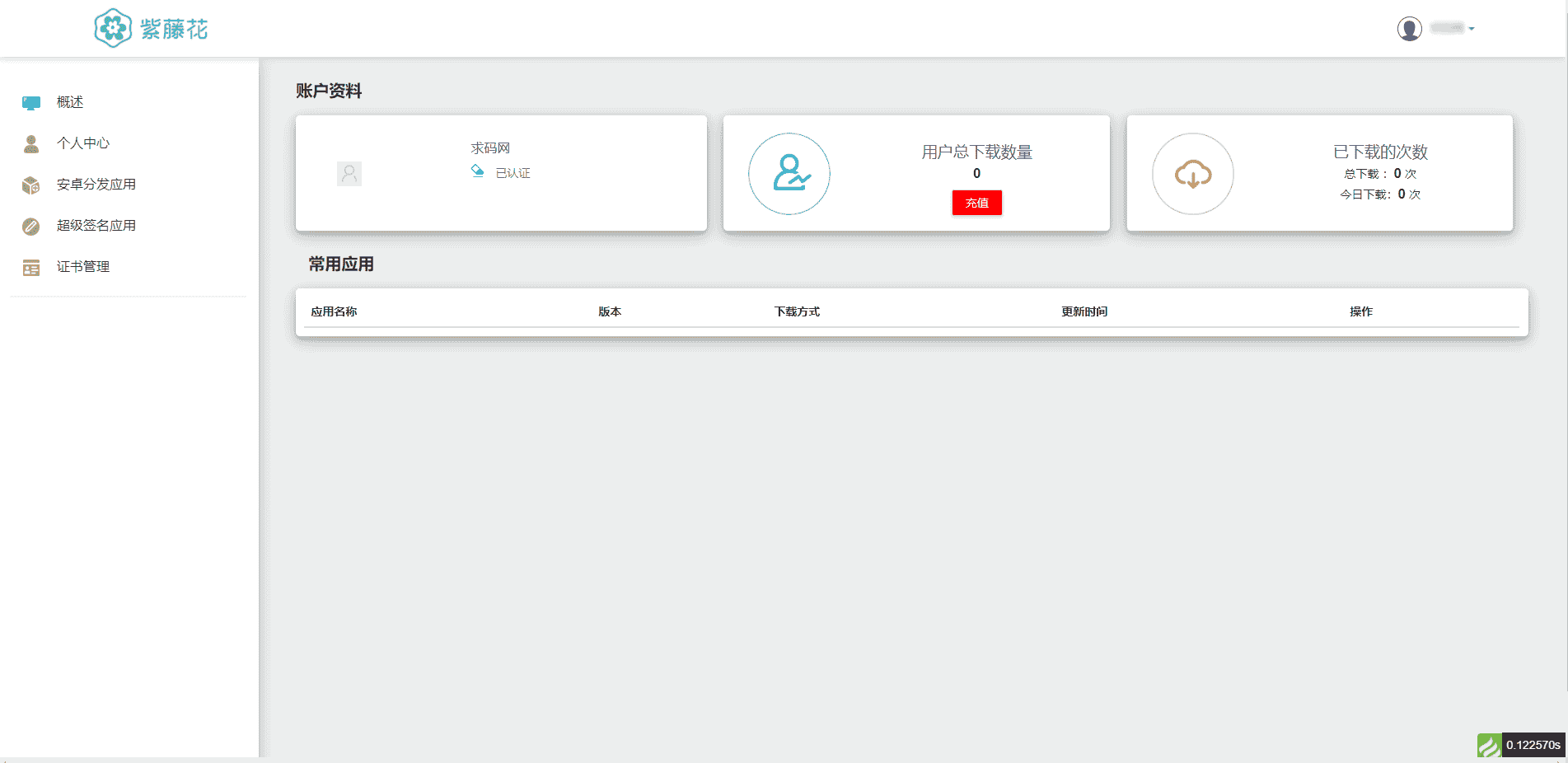Navigate to 证书管理 menu entry
This screenshot has width=1568, height=763.
[82, 267]
